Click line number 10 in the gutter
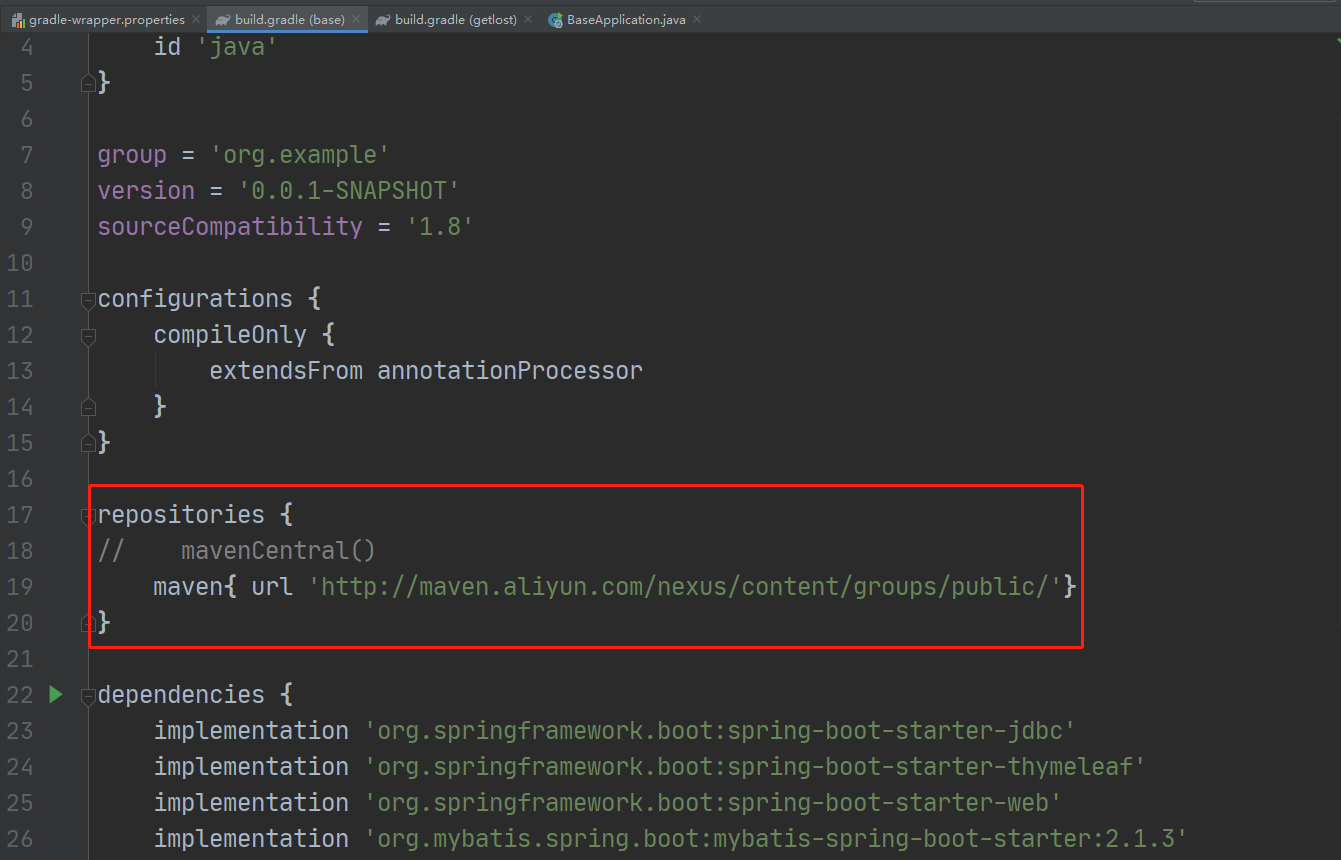 20,262
